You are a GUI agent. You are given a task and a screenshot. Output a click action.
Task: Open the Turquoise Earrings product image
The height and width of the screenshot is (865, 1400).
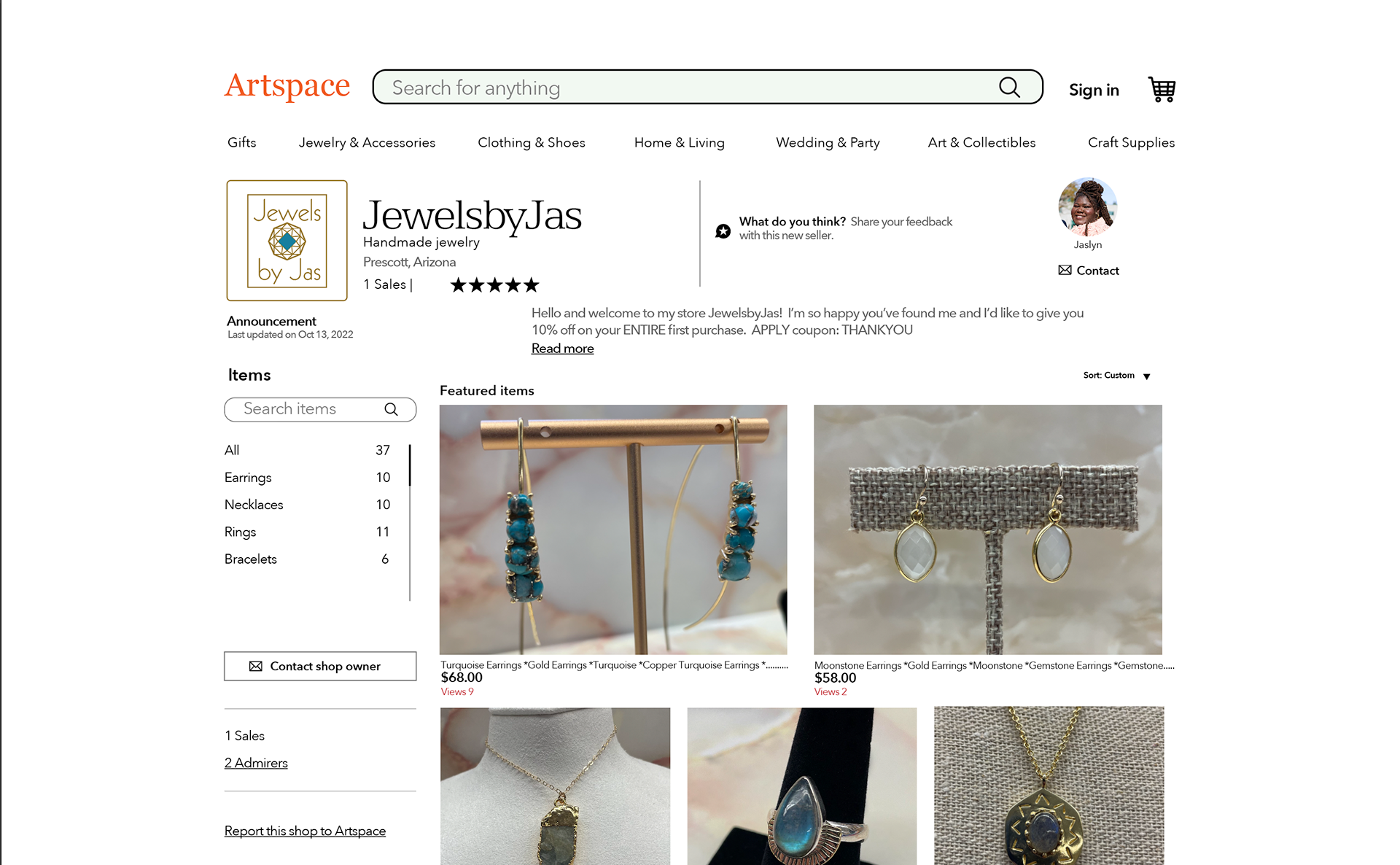613,530
